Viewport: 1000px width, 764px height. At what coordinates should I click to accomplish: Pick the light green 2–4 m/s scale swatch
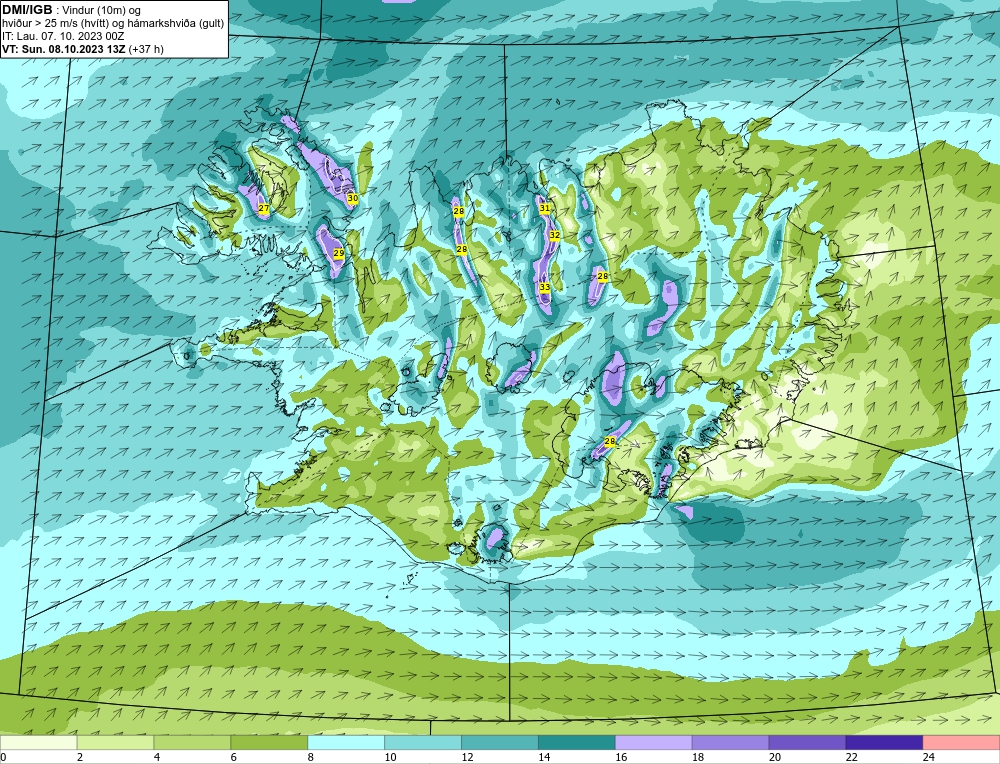click(x=115, y=743)
